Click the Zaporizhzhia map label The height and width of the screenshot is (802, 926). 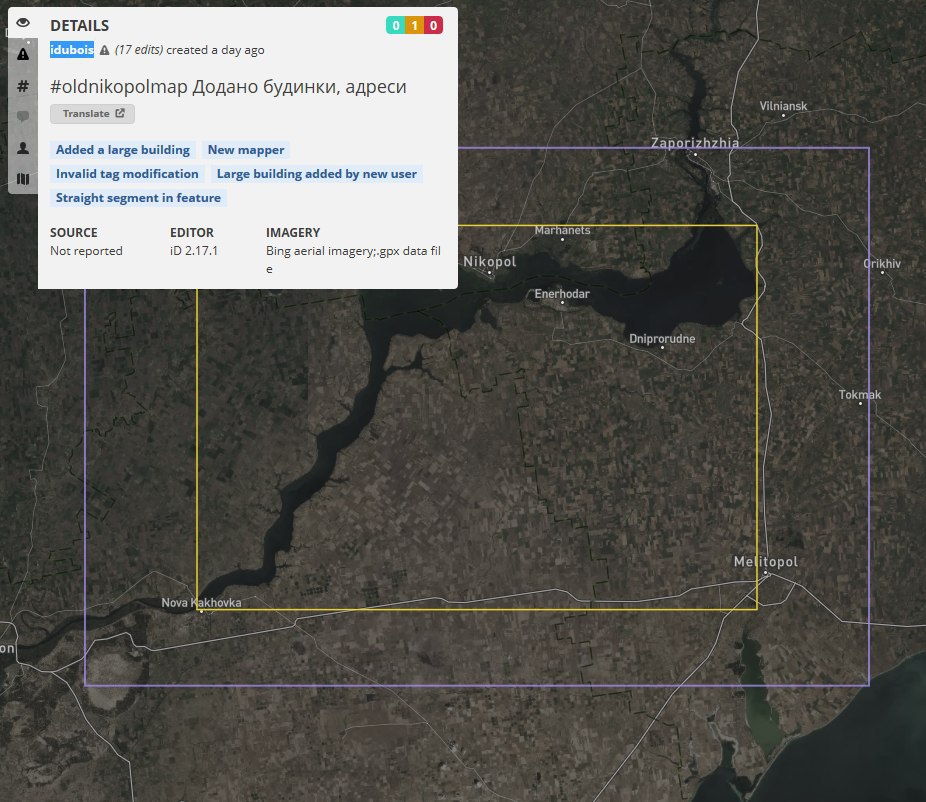pos(695,143)
